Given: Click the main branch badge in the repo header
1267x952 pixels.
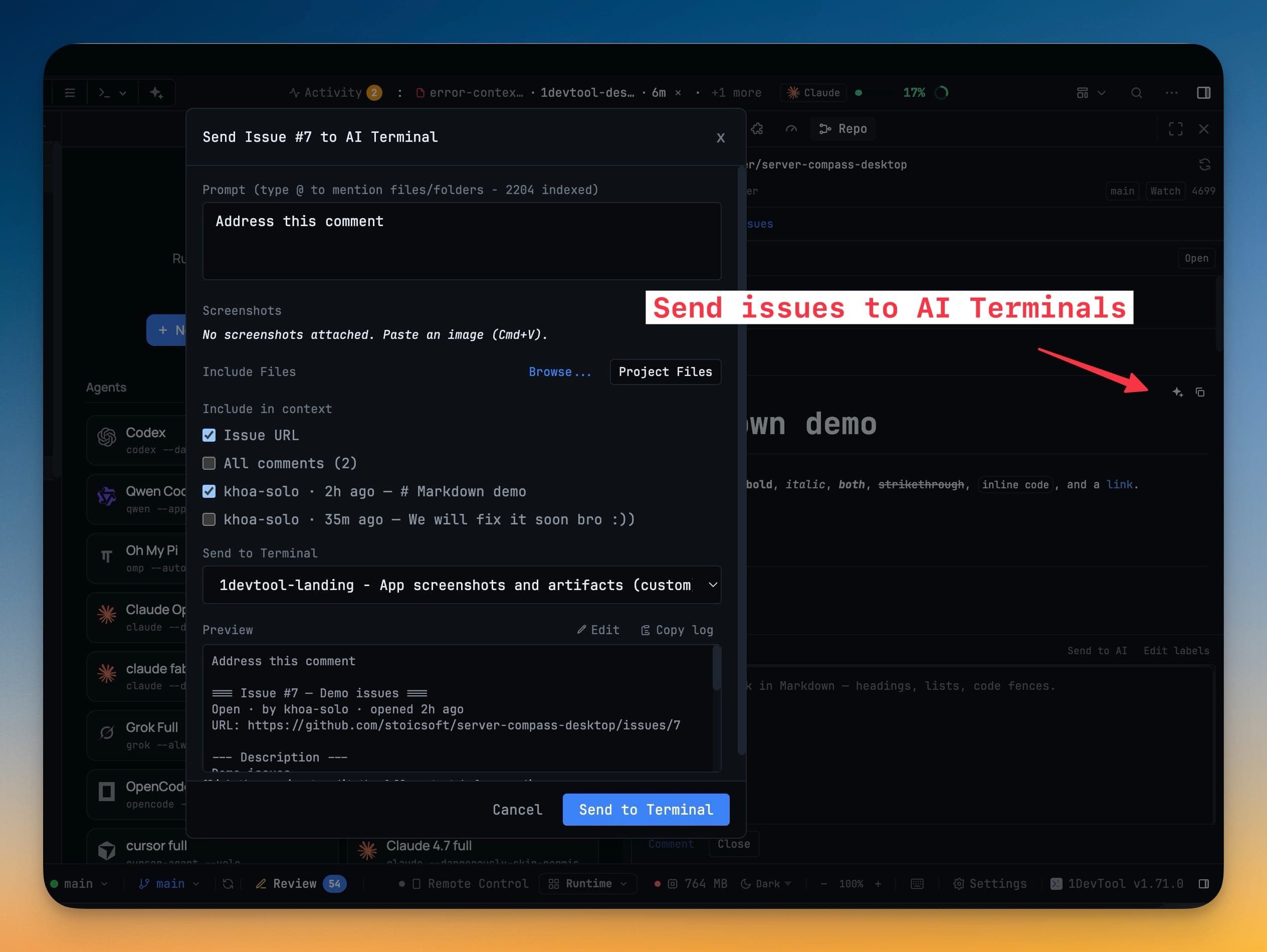Looking at the screenshot, I should tap(1122, 192).
